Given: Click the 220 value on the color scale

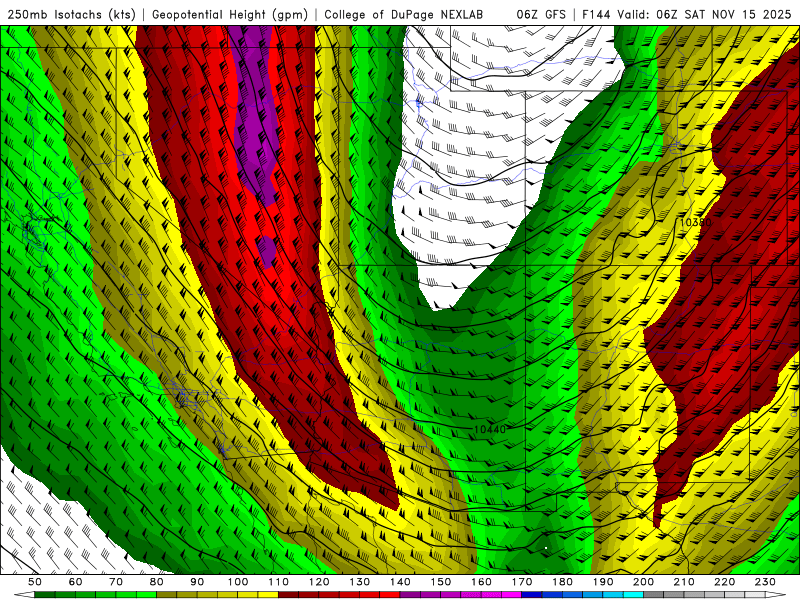Looking at the screenshot, I should point(725,582).
